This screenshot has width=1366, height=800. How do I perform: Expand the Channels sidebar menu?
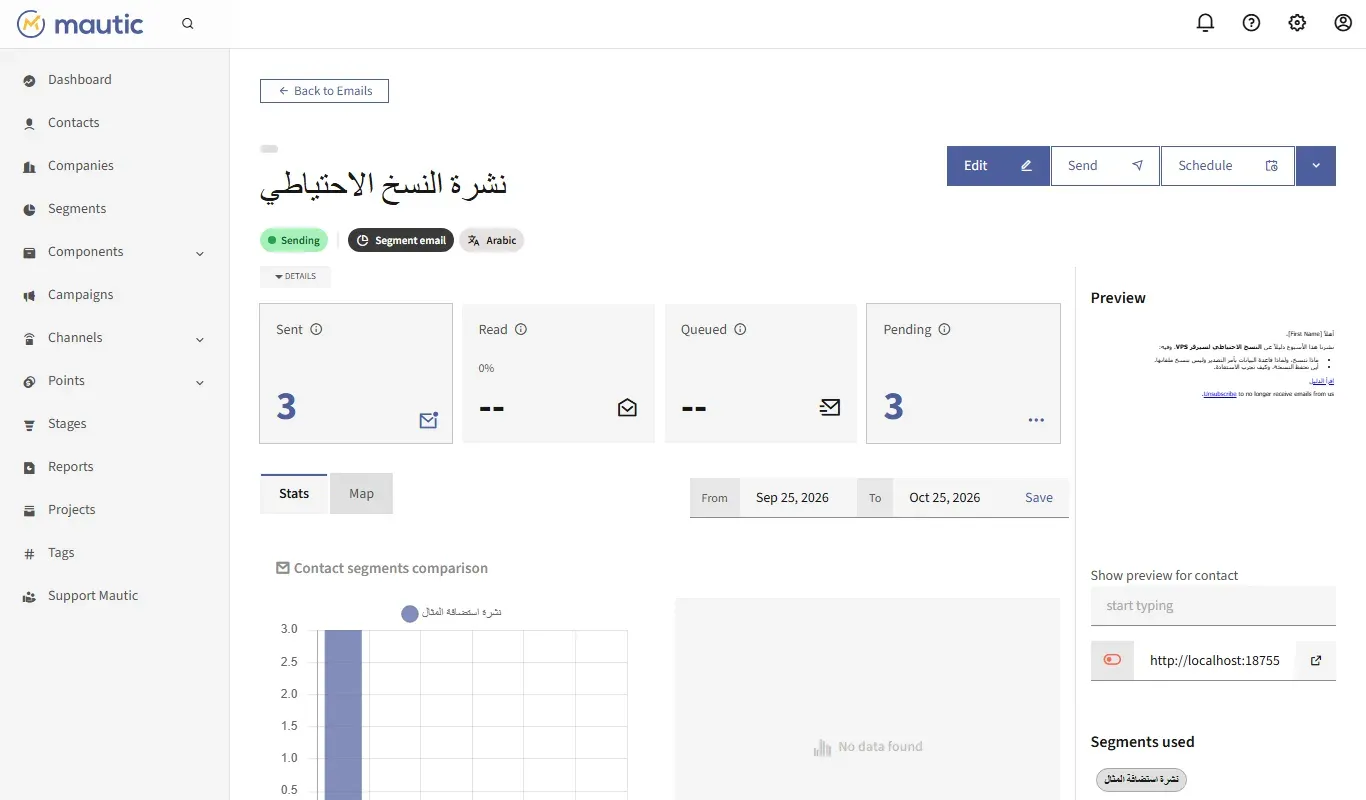point(199,339)
